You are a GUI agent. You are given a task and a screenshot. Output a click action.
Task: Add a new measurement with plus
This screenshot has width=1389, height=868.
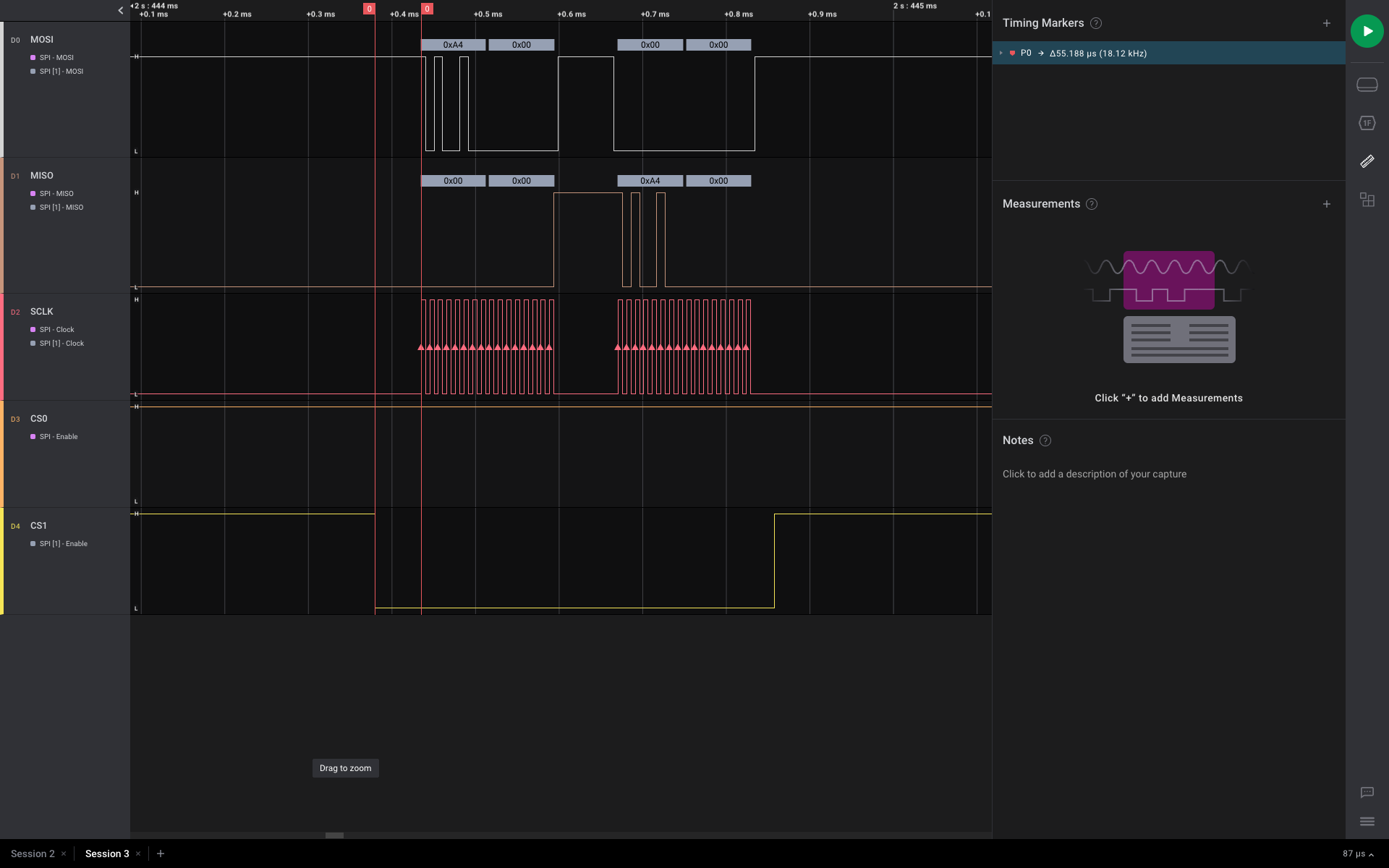tap(1326, 204)
